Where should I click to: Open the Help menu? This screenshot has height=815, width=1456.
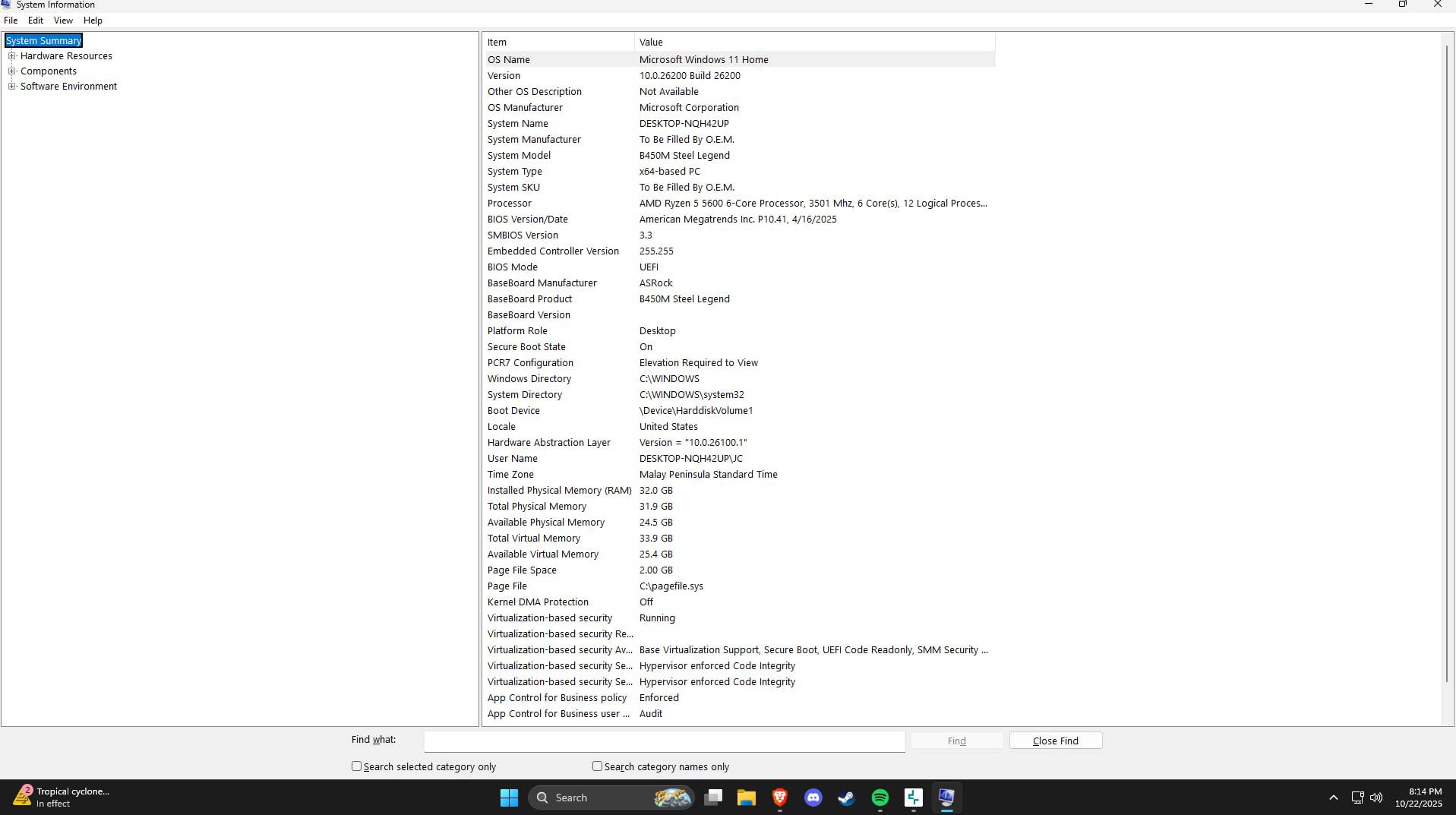pyautogui.click(x=93, y=21)
